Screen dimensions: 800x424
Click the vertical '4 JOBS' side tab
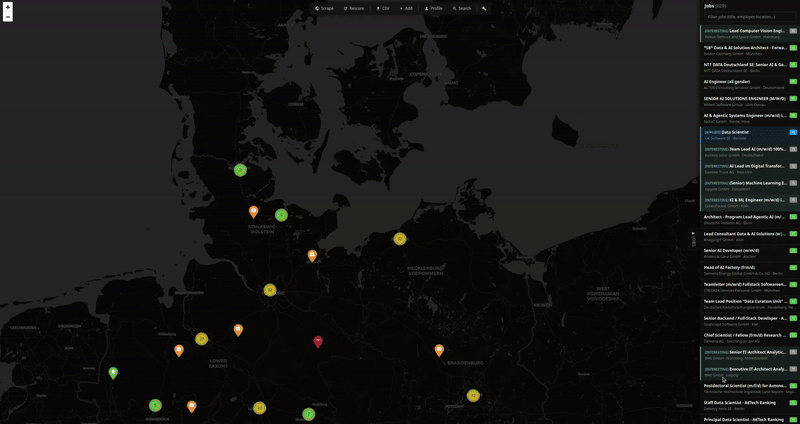(693, 239)
